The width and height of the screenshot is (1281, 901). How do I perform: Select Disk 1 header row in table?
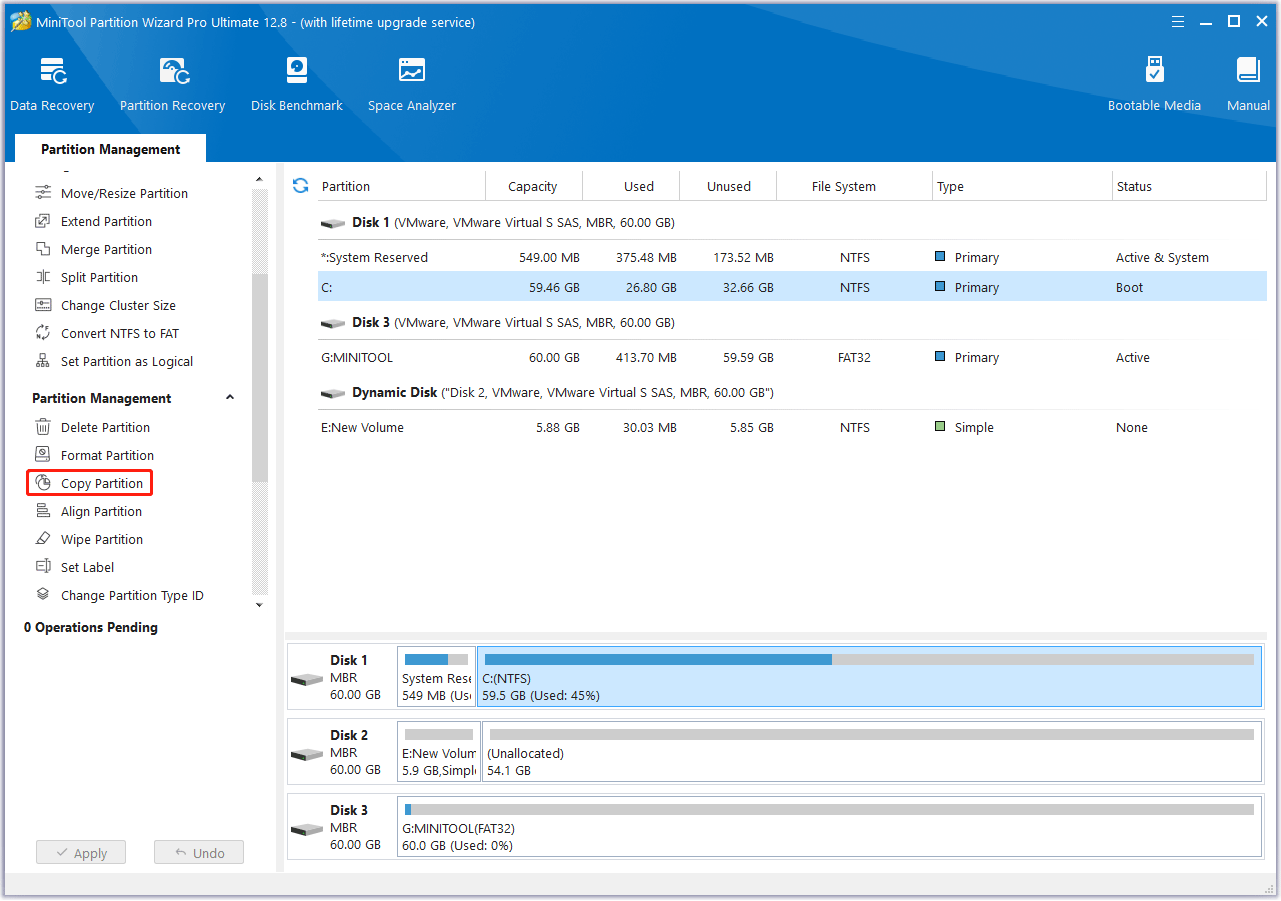tap(792, 222)
